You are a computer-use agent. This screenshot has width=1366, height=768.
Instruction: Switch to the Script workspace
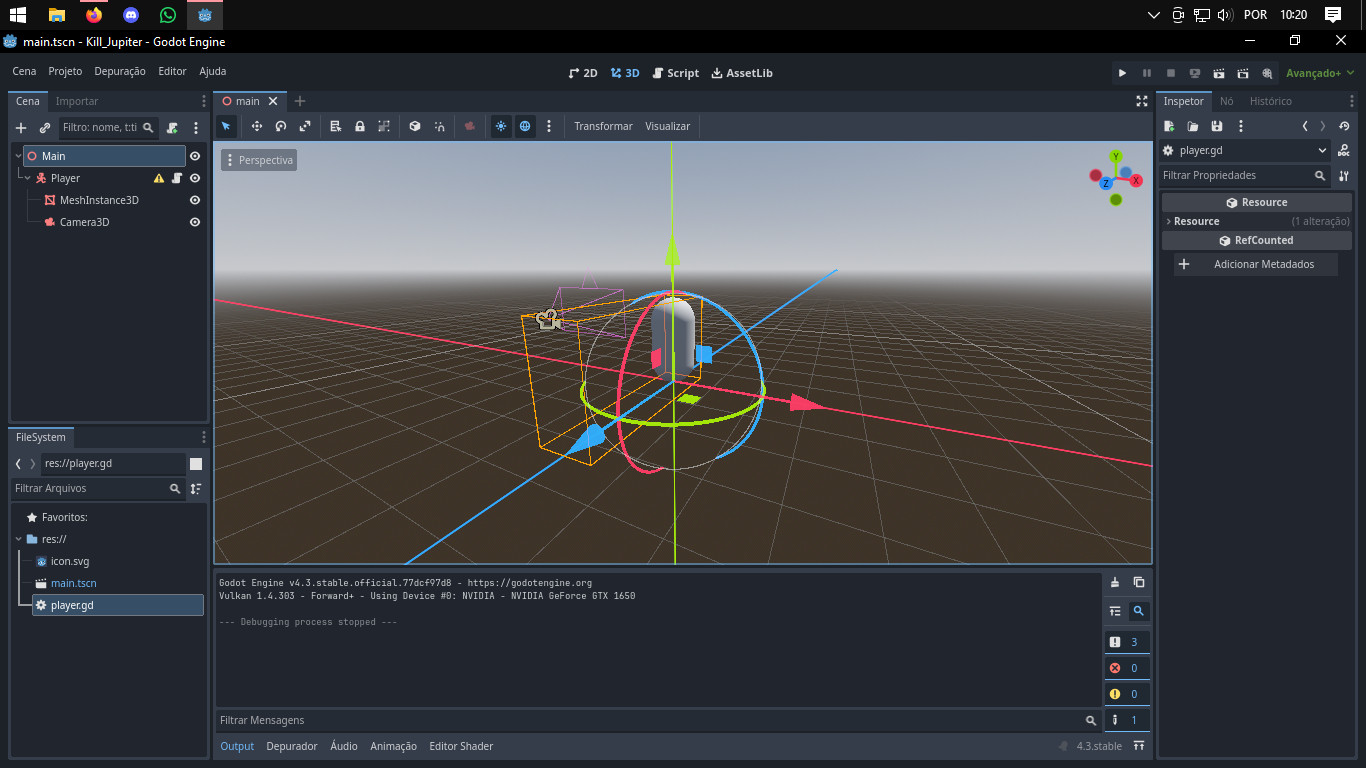click(x=676, y=73)
